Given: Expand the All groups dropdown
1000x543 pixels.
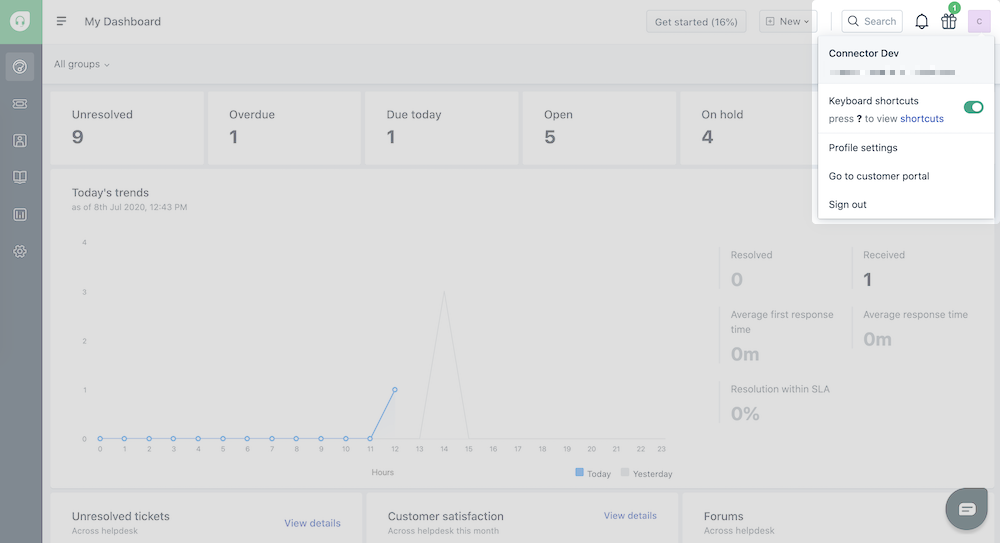Looking at the screenshot, I should click(x=82, y=64).
